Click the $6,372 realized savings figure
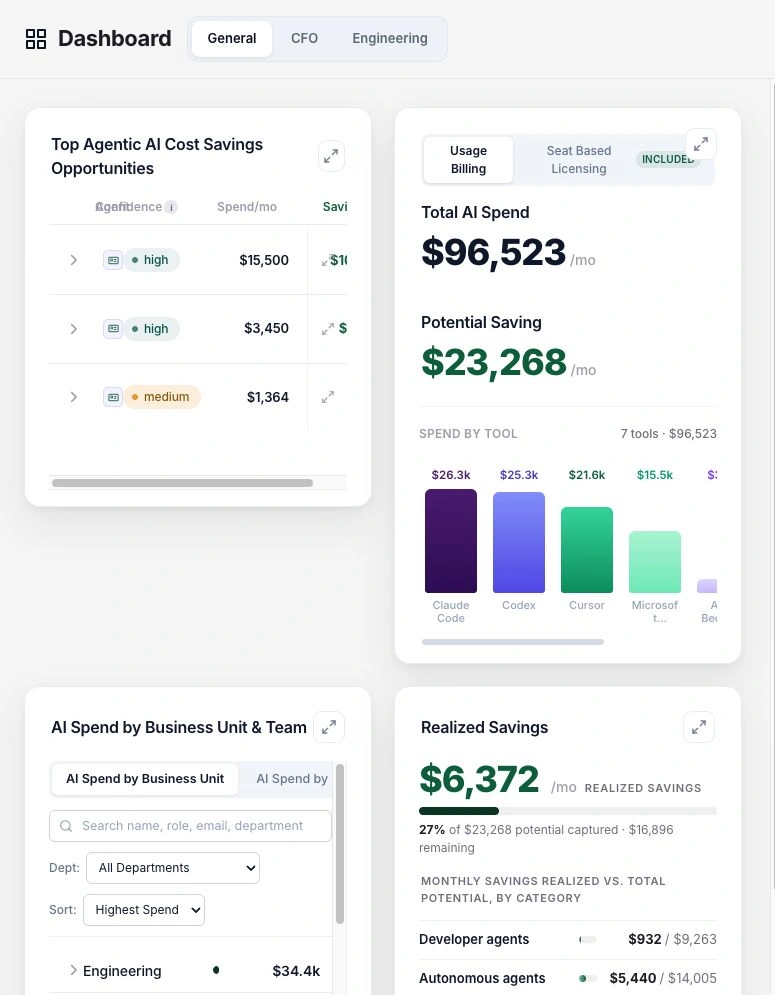 tap(479, 779)
